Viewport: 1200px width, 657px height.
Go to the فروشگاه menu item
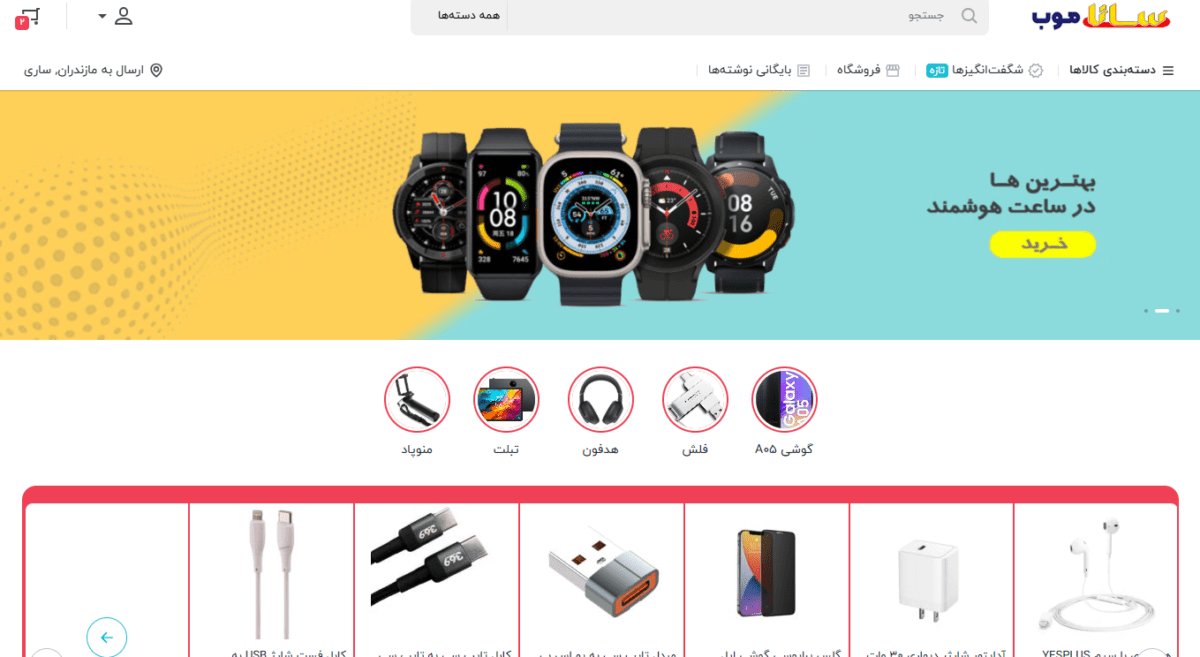(868, 70)
